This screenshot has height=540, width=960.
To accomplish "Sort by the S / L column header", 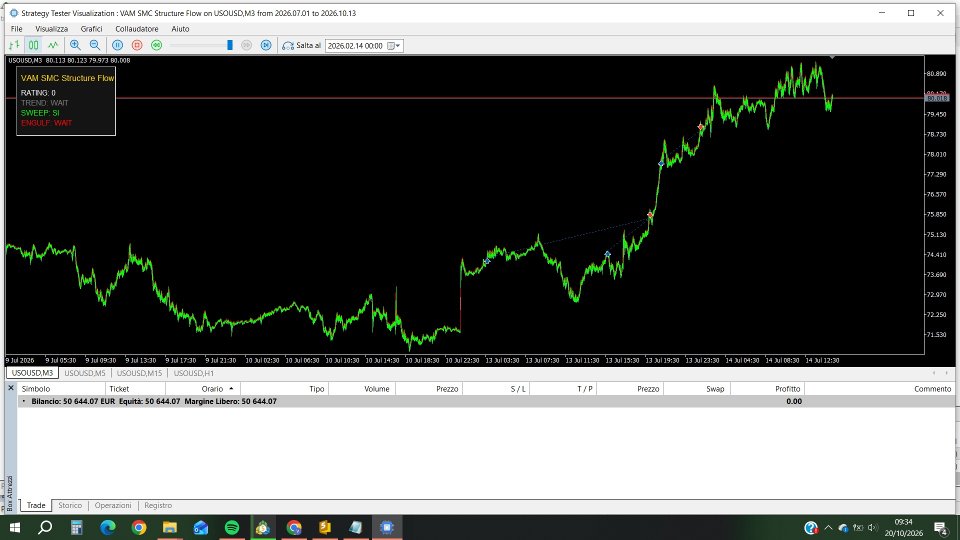I will click(x=497, y=389).
